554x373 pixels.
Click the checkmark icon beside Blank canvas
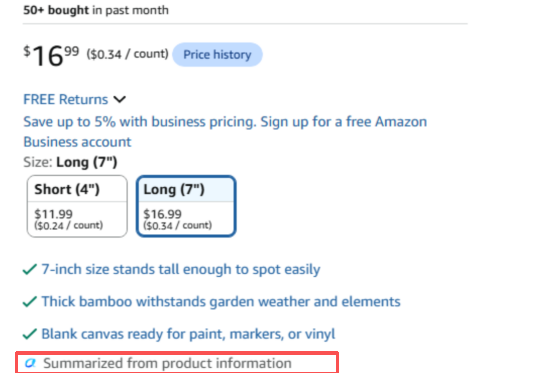(x=30, y=334)
